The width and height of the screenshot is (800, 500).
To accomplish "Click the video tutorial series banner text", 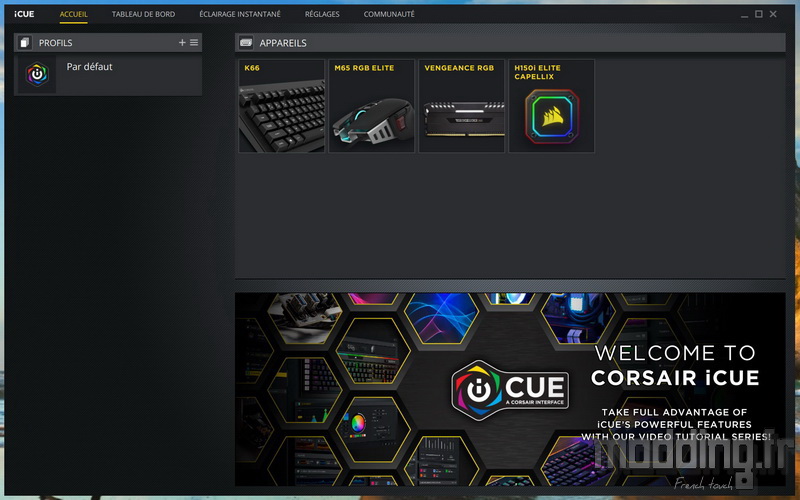I will [676, 424].
